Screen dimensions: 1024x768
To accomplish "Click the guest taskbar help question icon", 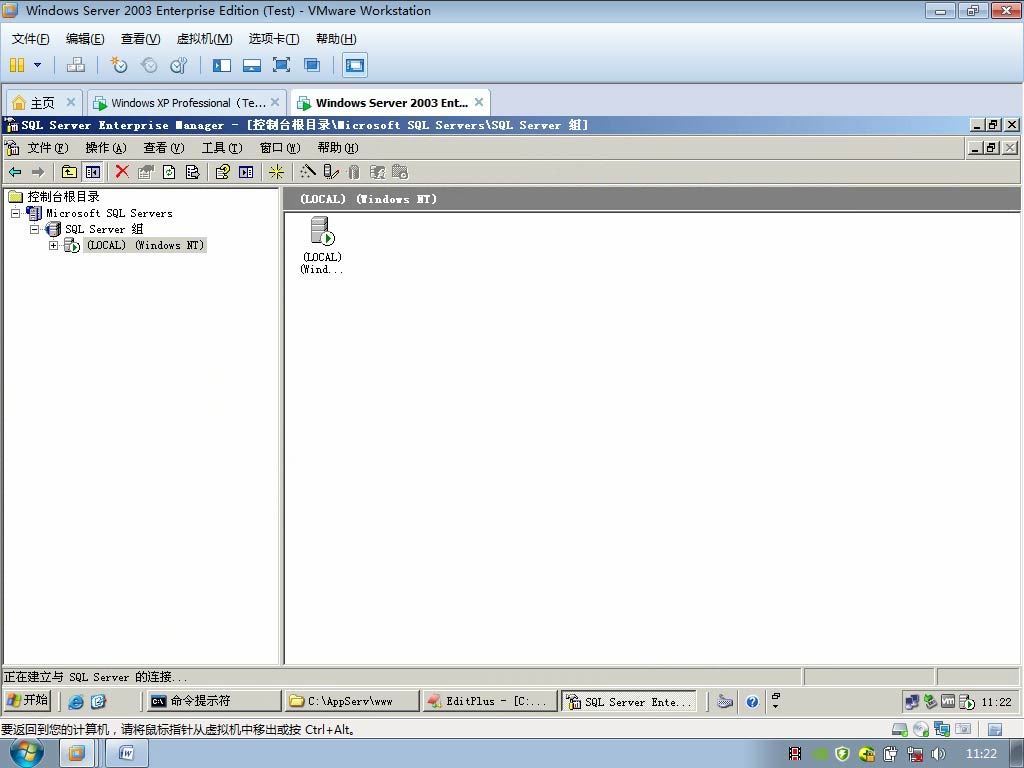I will tap(752, 701).
